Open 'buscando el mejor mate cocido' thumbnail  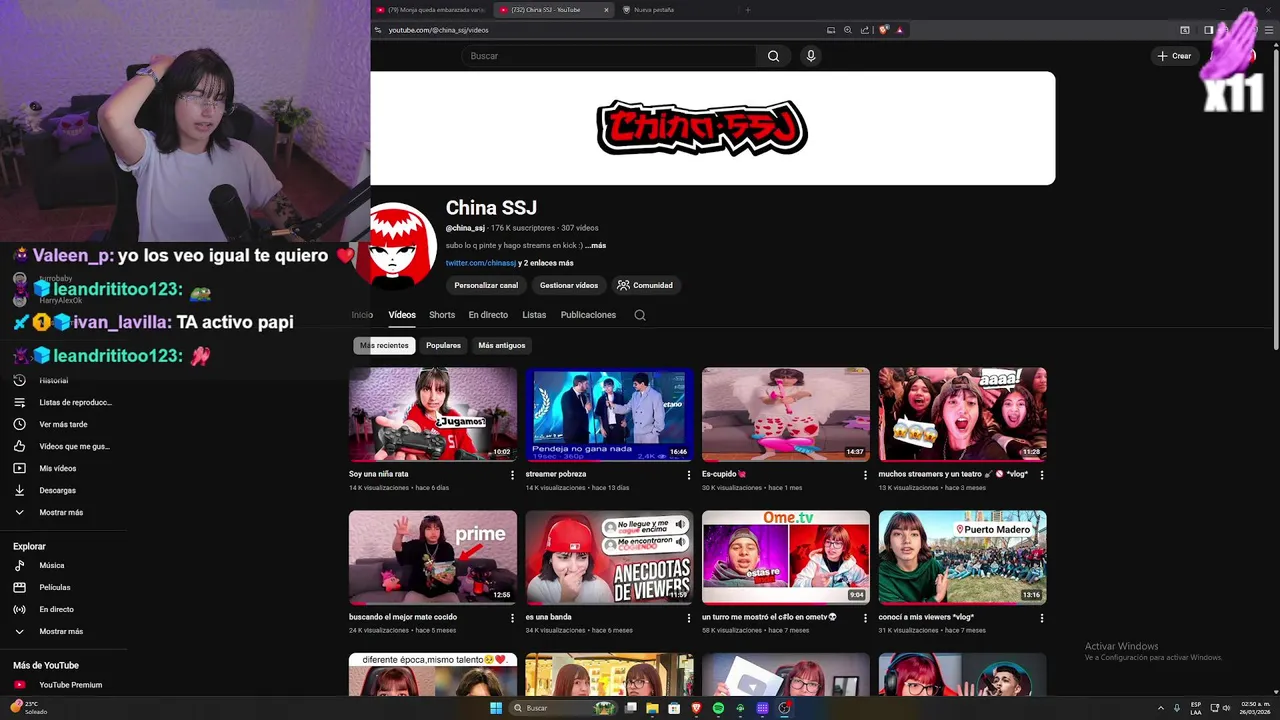433,557
